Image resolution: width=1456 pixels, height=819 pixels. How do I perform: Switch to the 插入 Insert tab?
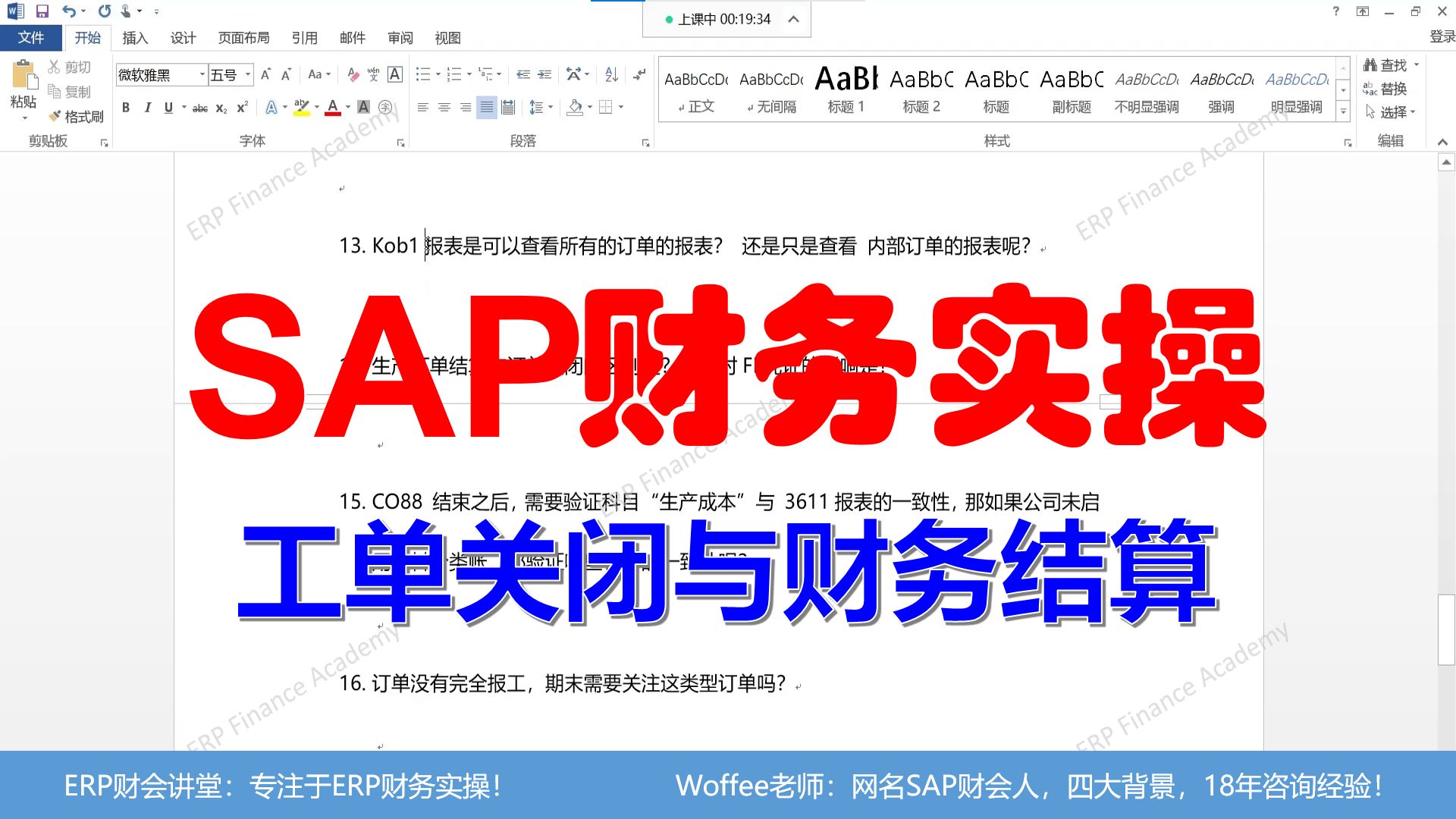click(x=135, y=38)
